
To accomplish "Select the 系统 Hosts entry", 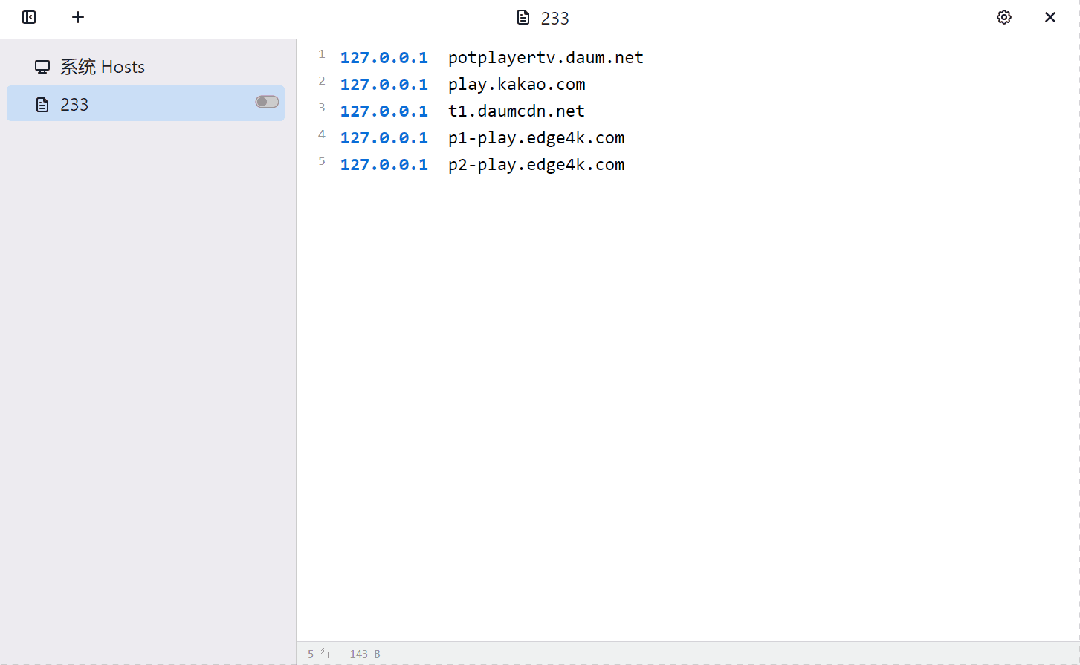I will click(x=102, y=67).
